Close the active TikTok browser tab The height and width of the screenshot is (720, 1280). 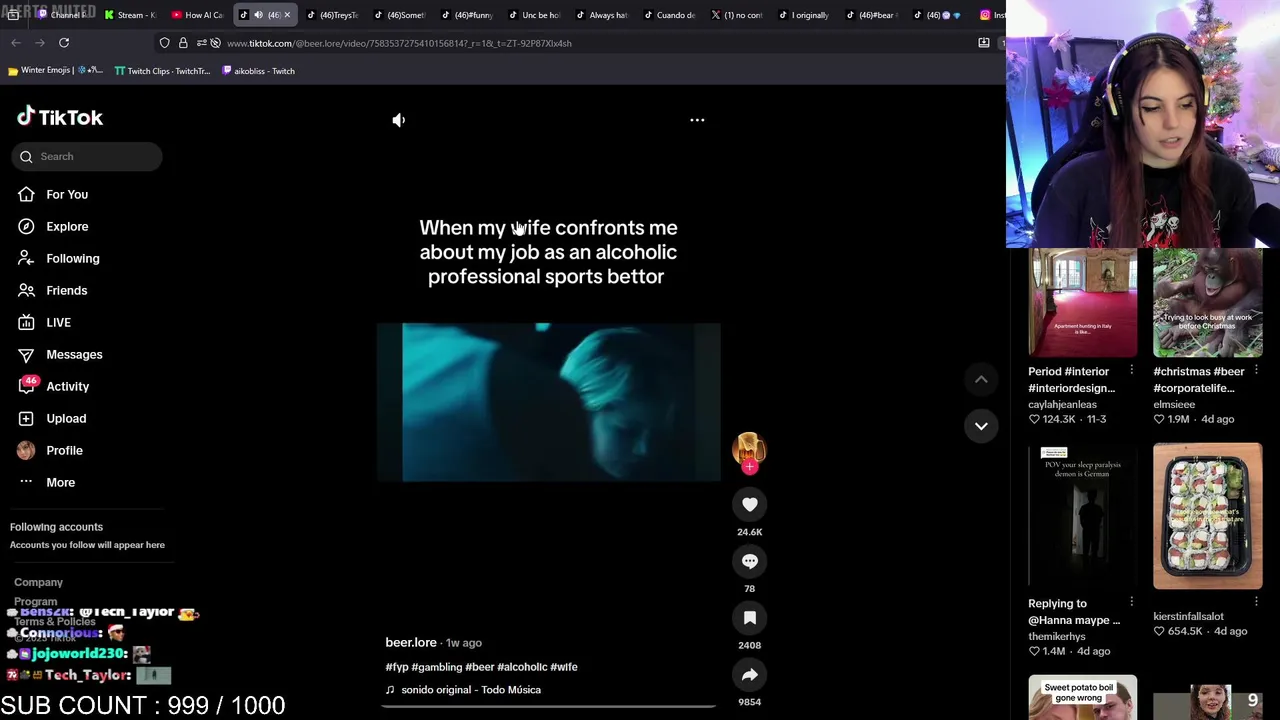point(287,15)
